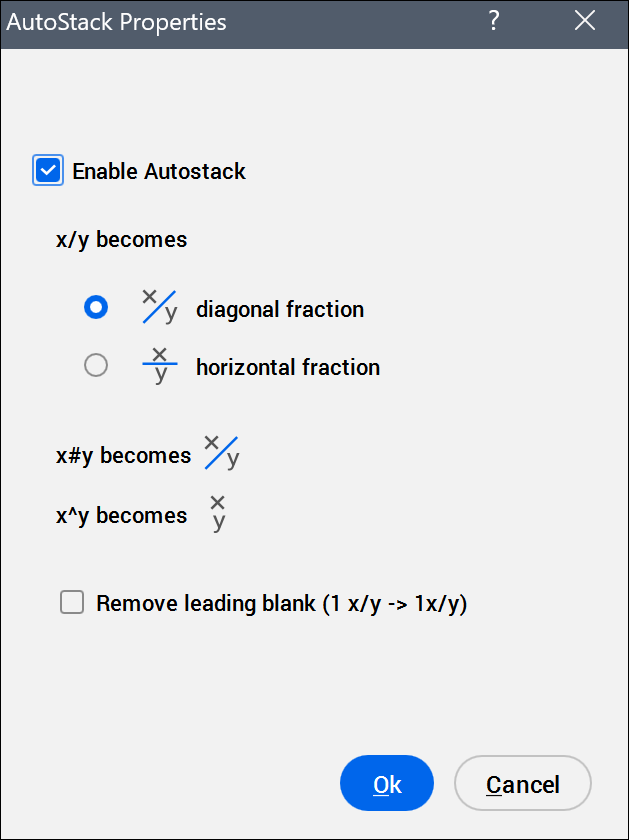The height and width of the screenshot is (840, 629).
Task: Click the horizontal fraction preview icon
Action: tap(159, 366)
